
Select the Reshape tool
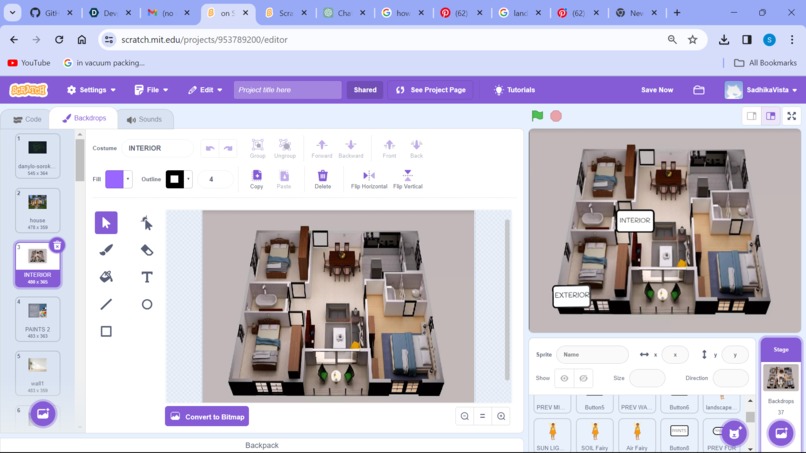[x=146, y=223]
